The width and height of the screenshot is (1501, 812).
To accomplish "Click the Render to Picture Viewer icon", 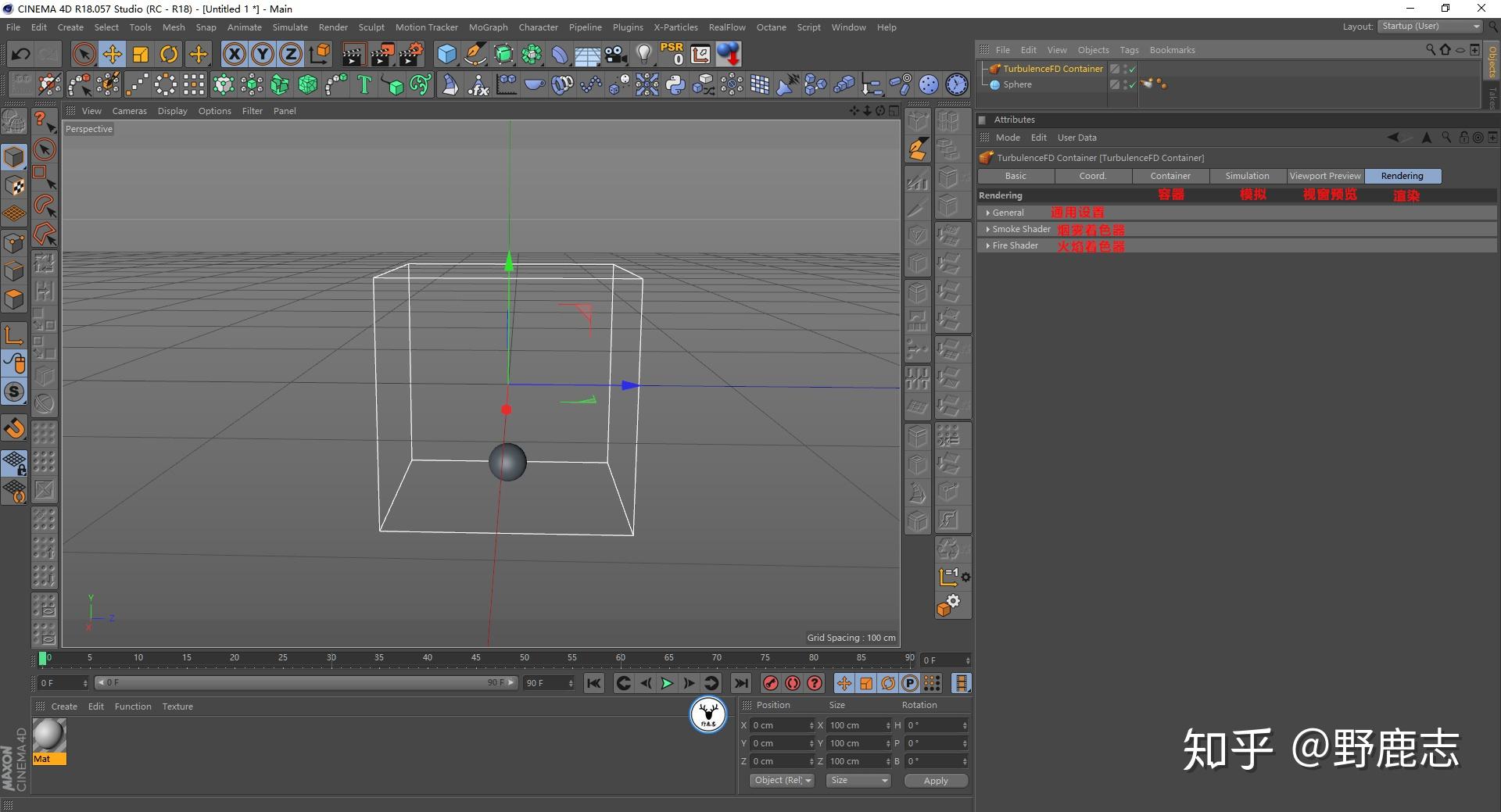I will pos(382,54).
